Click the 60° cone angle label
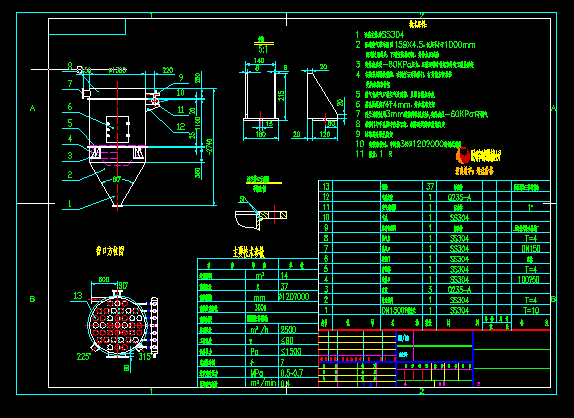The width and height of the screenshot is (574, 418). pyautogui.click(x=116, y=179)
